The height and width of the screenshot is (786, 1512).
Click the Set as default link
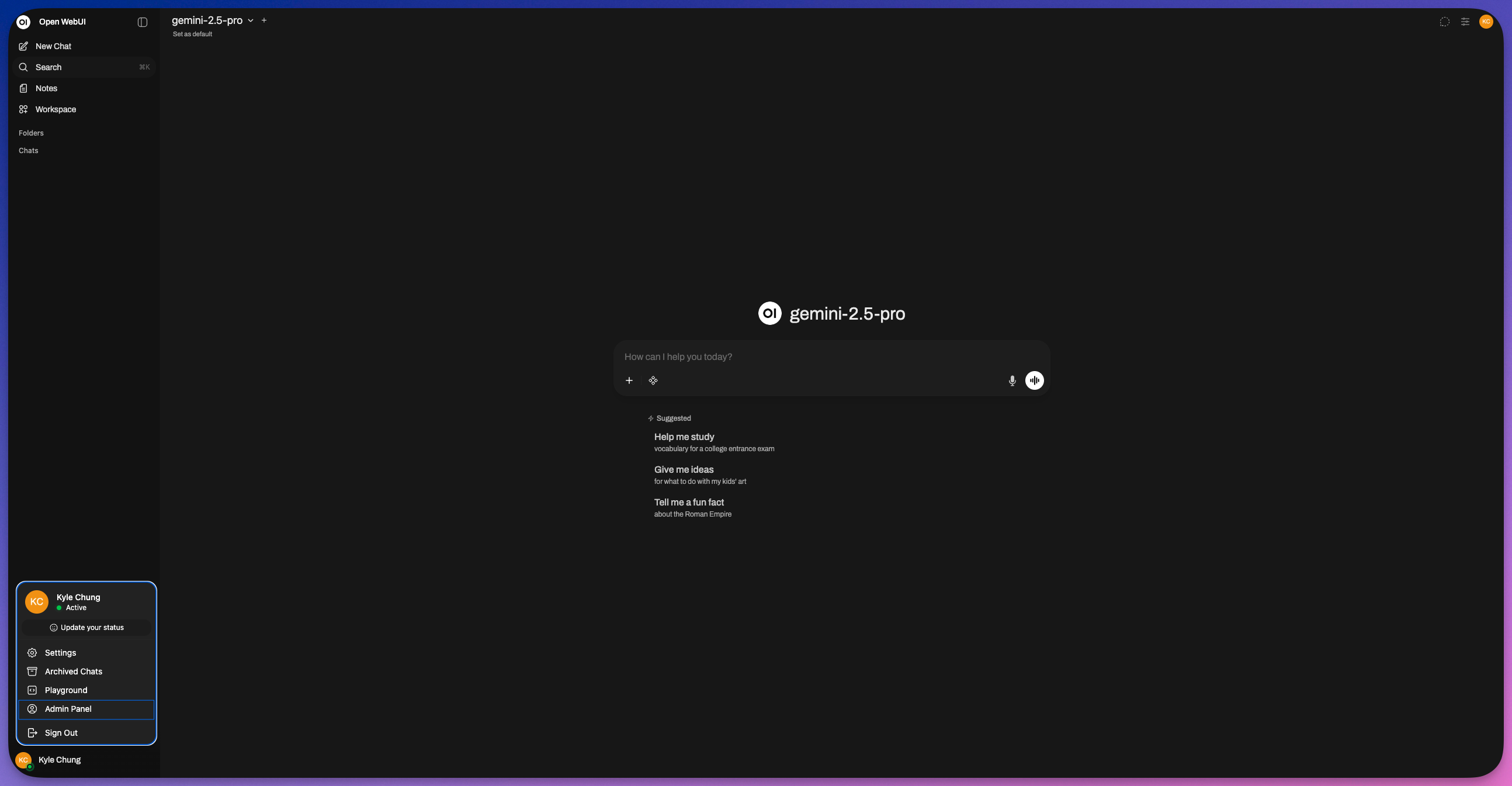point(193,34)
